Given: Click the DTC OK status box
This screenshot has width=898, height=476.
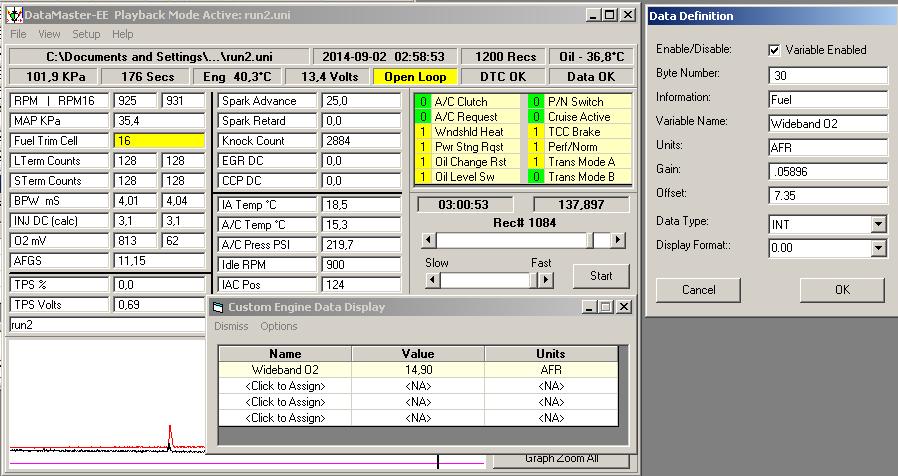Looking at the screenshot, I should point(503,77).
